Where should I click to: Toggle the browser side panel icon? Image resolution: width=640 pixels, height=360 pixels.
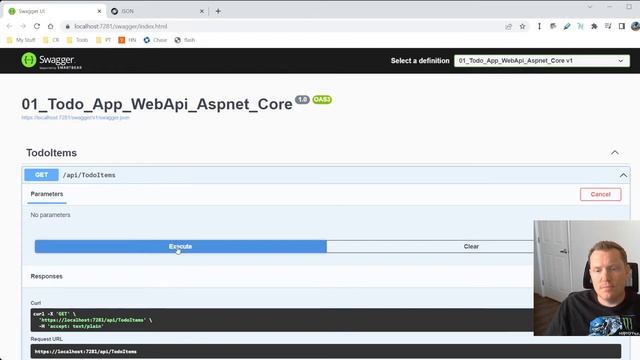click(622, 26)
